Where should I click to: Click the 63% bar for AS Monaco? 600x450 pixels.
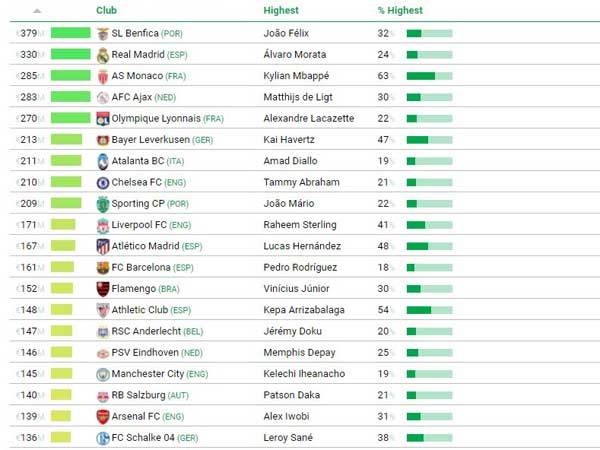[429, 76]
